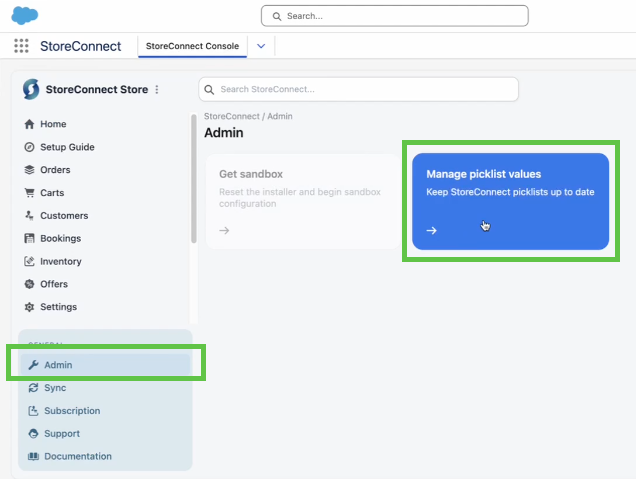Open the Customers section
Image resolution: width=636 pixels, height=479 pixels.
(x=64, y=216)
